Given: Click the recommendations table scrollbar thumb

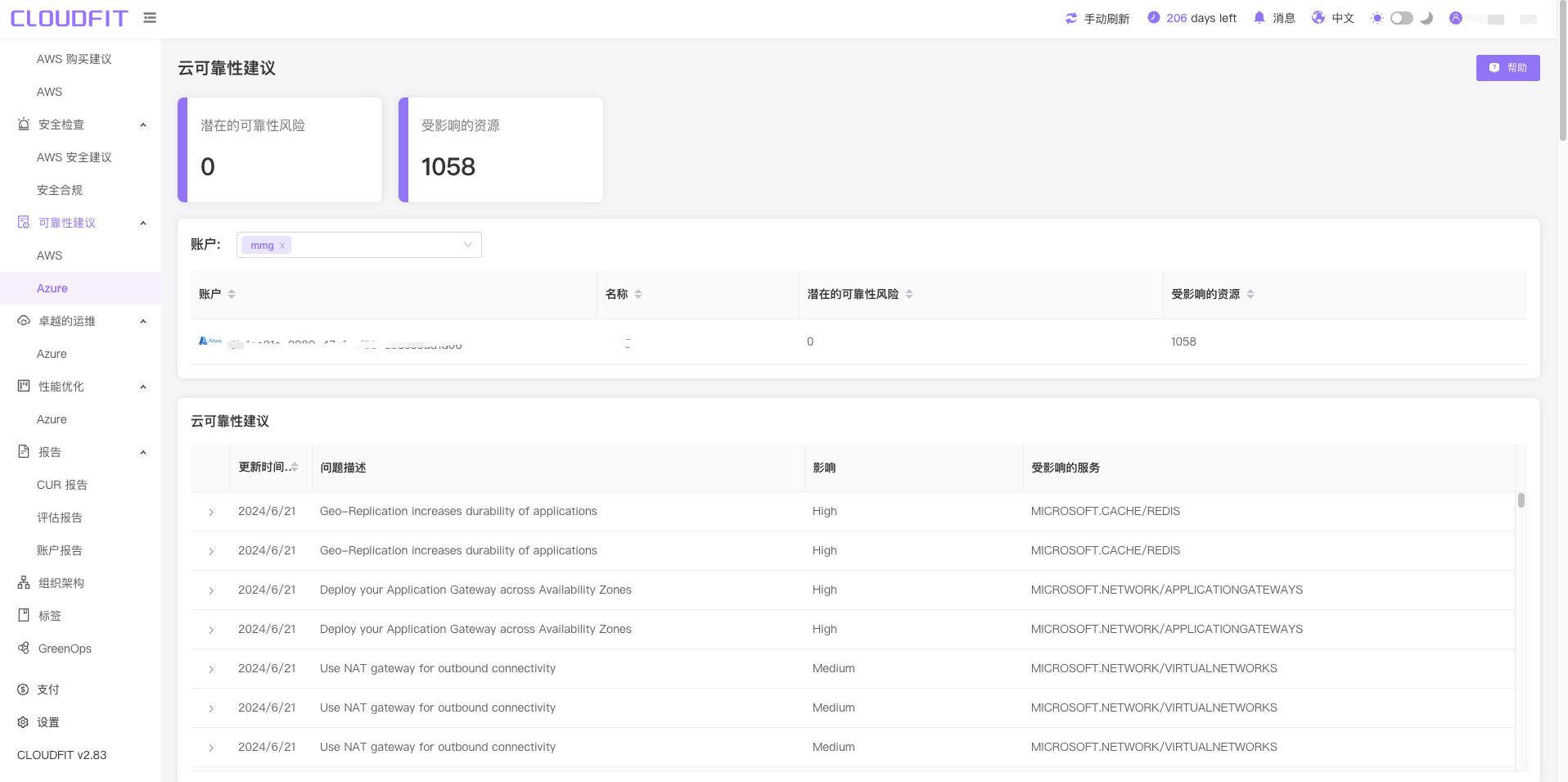Looking at the screenshot, I should (x=1521, y=500).
